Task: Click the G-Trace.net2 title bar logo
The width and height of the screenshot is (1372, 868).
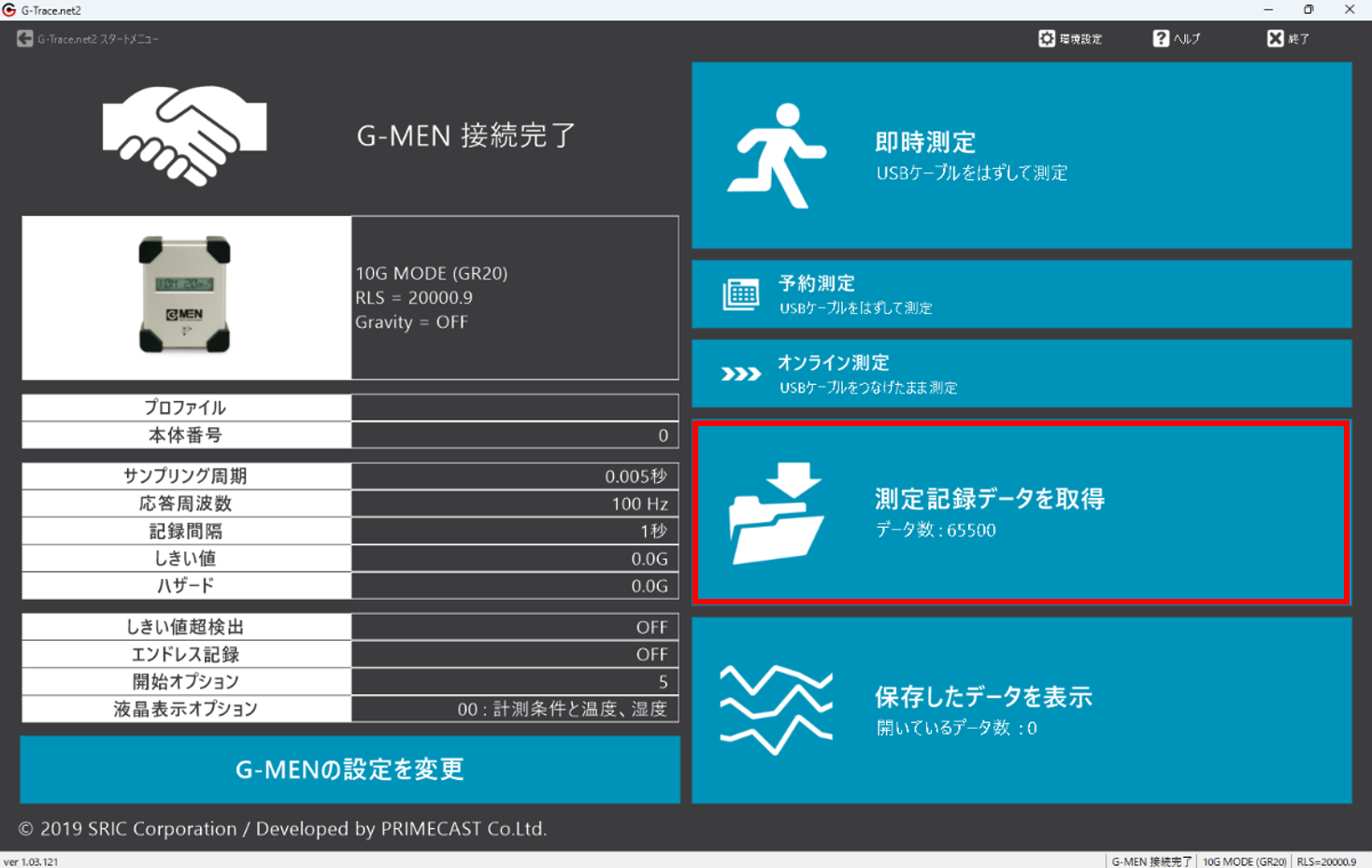Action: pos(9,9)
